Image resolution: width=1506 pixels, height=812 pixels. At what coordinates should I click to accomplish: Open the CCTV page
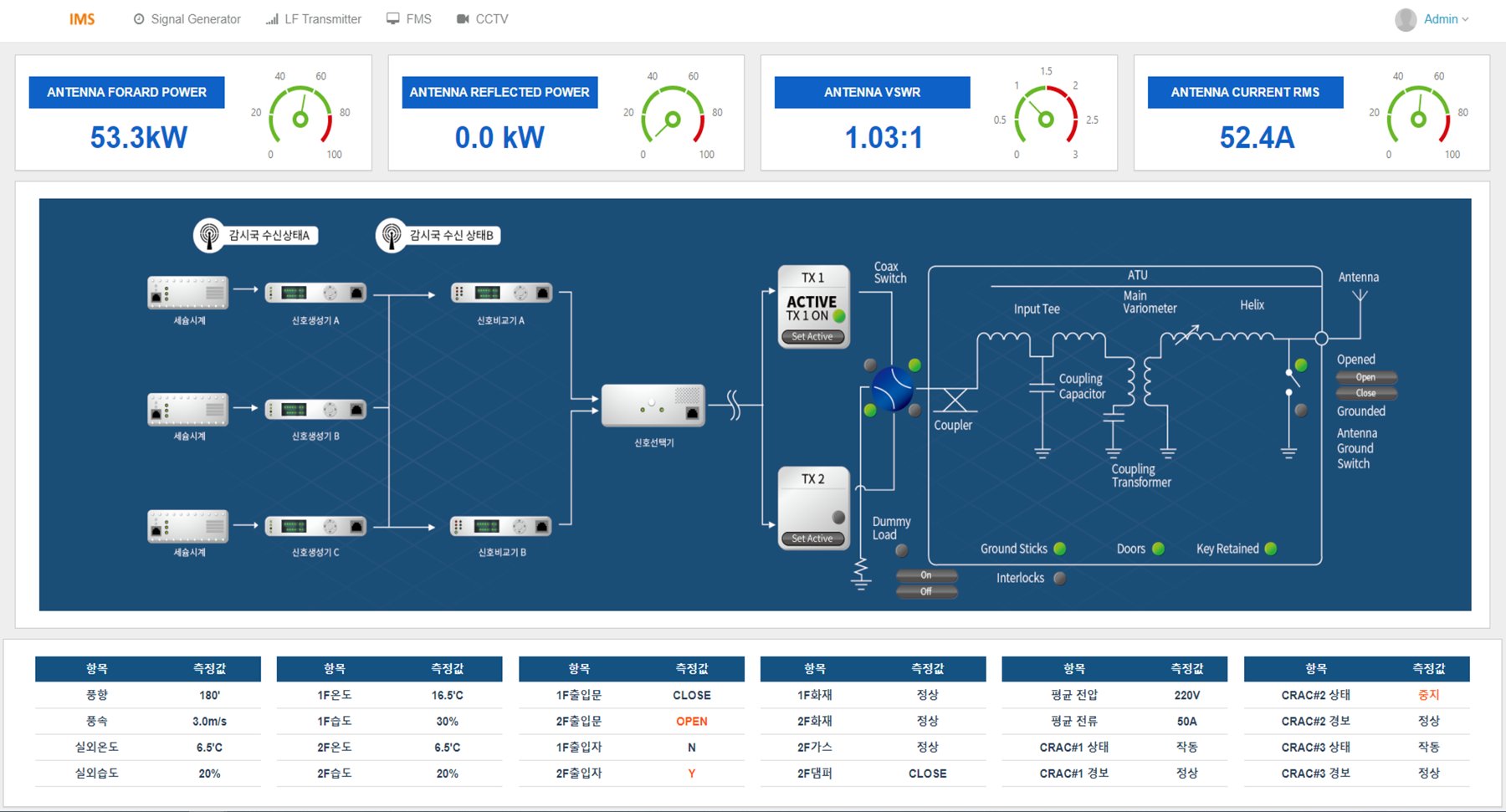(x=482, y=19)
